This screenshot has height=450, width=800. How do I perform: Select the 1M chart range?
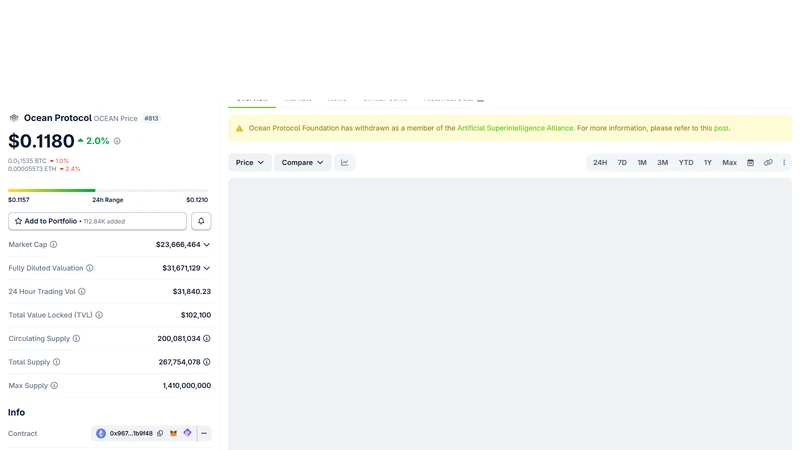pos(642,162)
